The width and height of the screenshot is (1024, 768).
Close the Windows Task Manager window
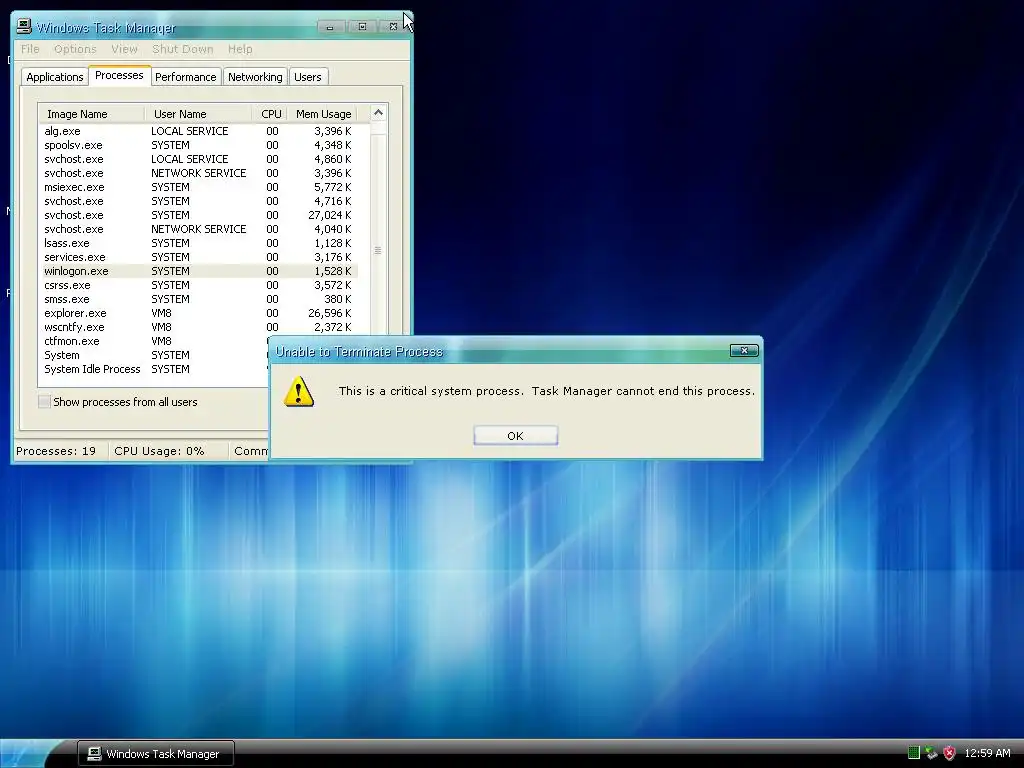[x=393, y=27]
